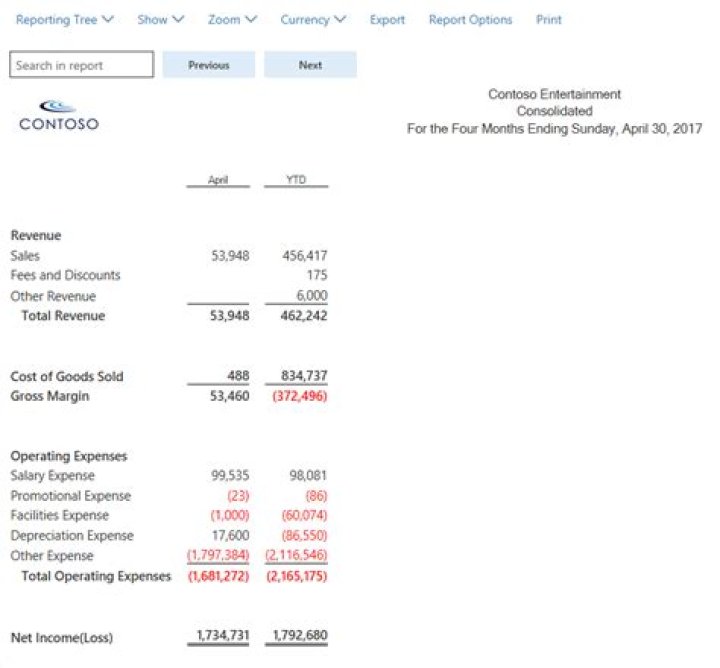Click the Contoso logo

[58, 115]
